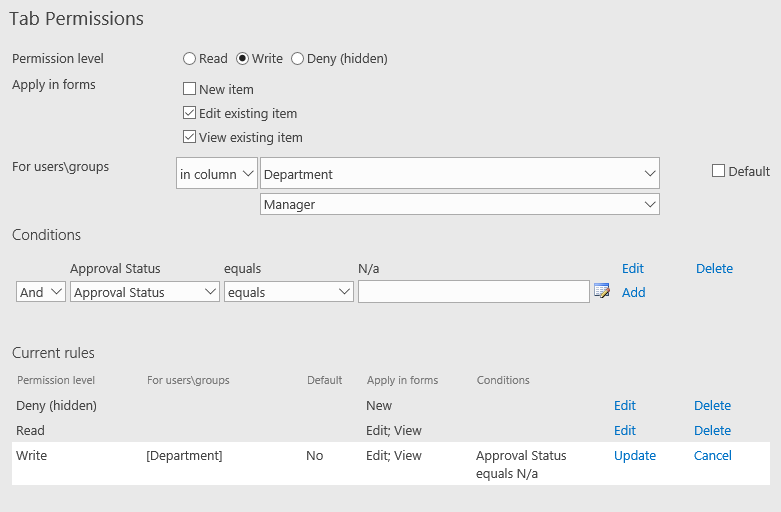This screenshot has height=512, width=781.
Task: Delete the Deny (hidden) rule
Action: tap(712, 405)
